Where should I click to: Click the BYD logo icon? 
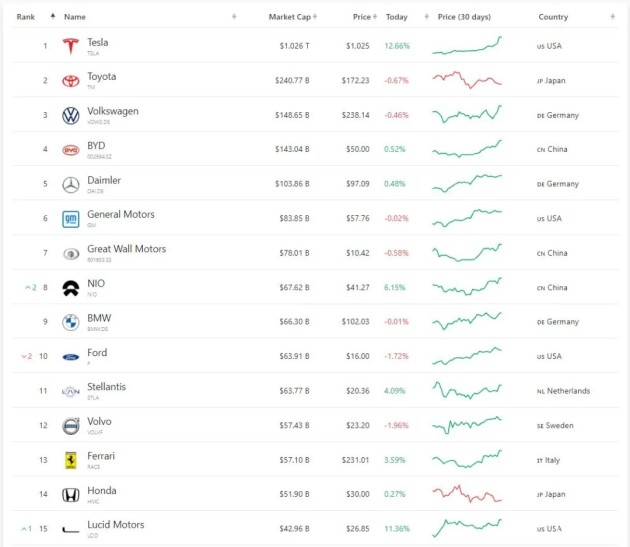(x=70, y=150)
